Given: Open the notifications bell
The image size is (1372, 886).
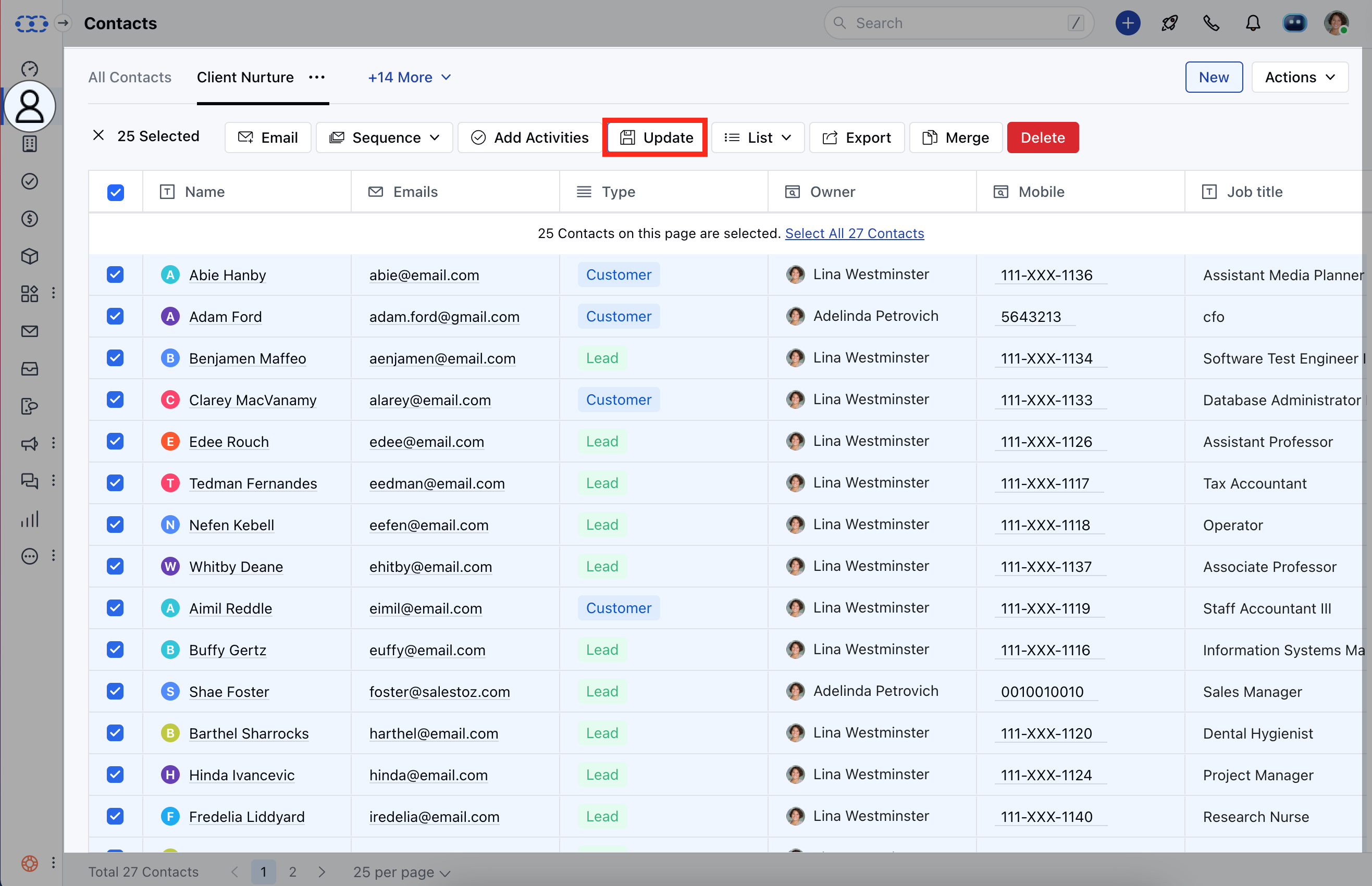Looking at the screenshot, I should tap(1253, 23).
